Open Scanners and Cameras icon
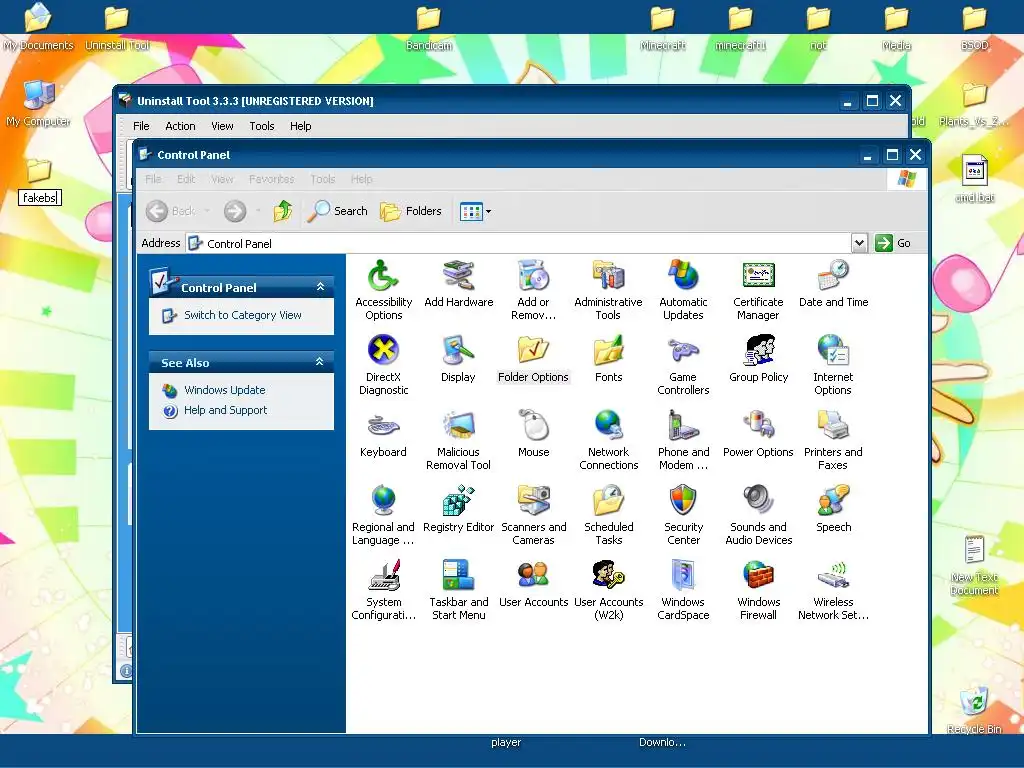The height and width of the screenshot is (768, 1024). [x=533, y=516]
